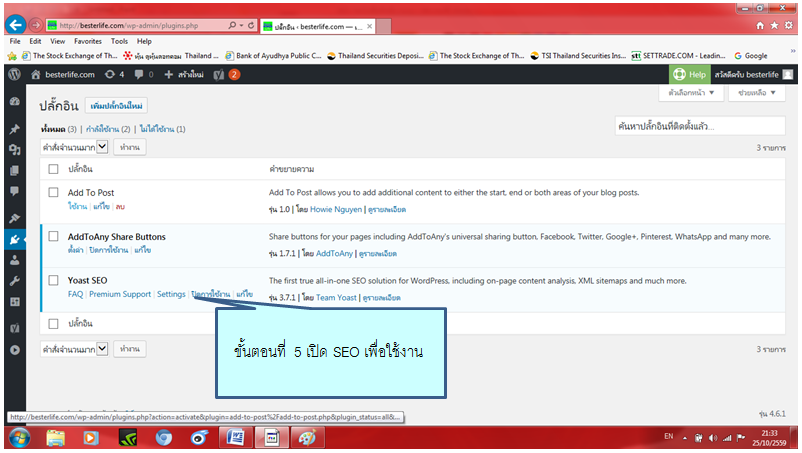Open the Tools menu
802x453 pixels.
[119, 41]
